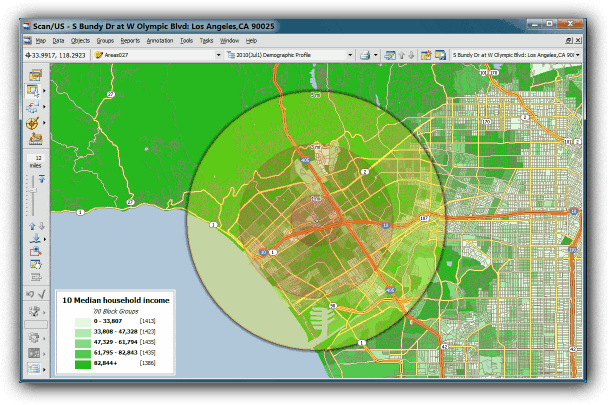The height and width of the screenshot is (405, 609).
Task: Expand the layers arrangement options arrow
Action: coord(44,107)
